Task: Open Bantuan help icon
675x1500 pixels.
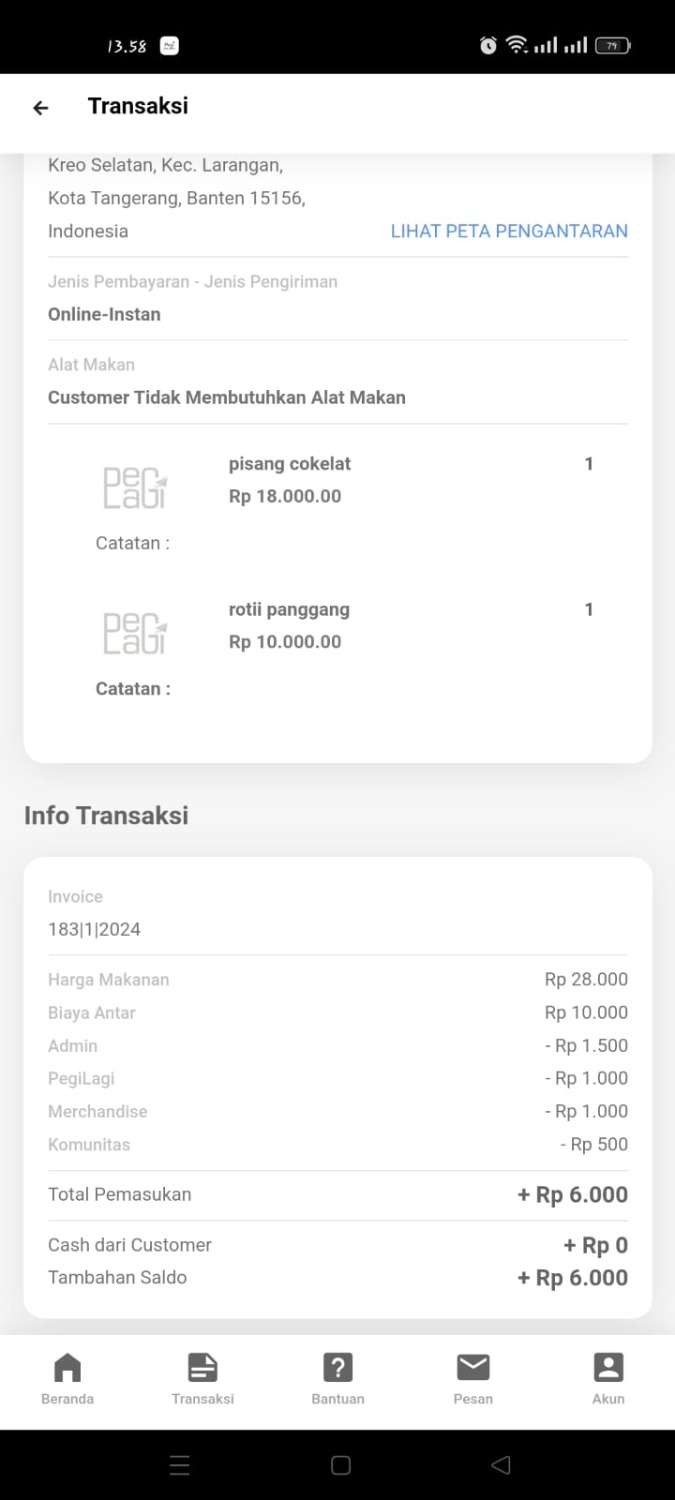Action: point(338,1367)
